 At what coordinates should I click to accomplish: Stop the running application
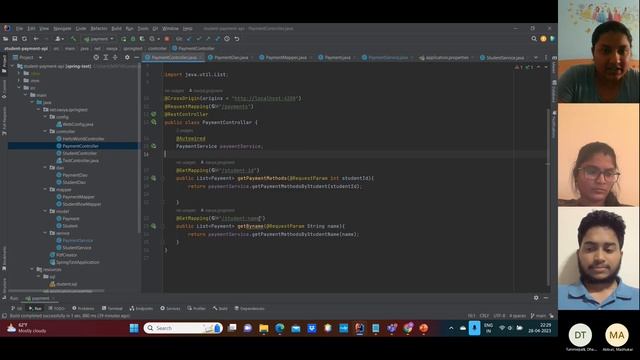pos(167,39)
